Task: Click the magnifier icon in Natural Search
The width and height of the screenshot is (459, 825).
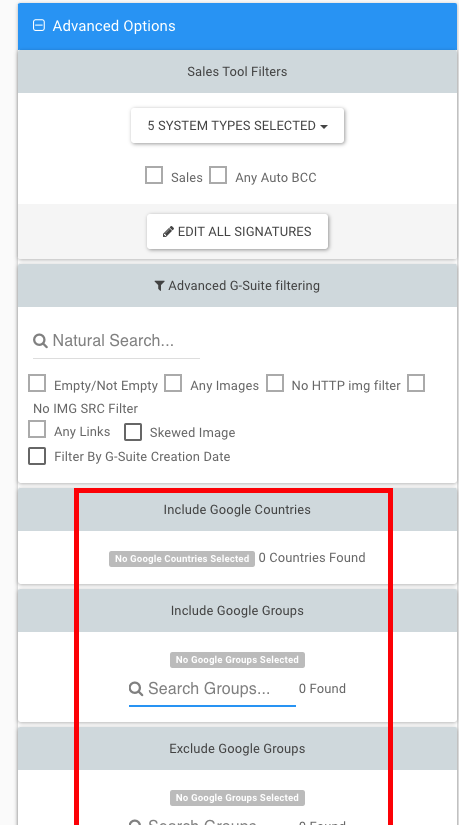Action: [x=40, y=340]
